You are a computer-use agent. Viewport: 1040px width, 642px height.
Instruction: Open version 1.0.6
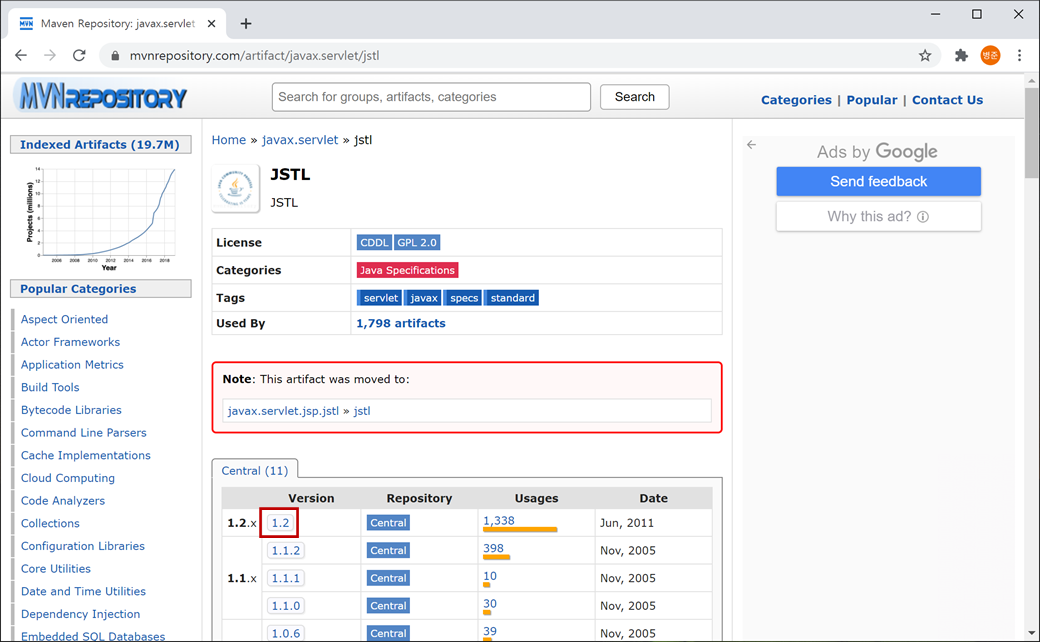[x=286, y=633]
